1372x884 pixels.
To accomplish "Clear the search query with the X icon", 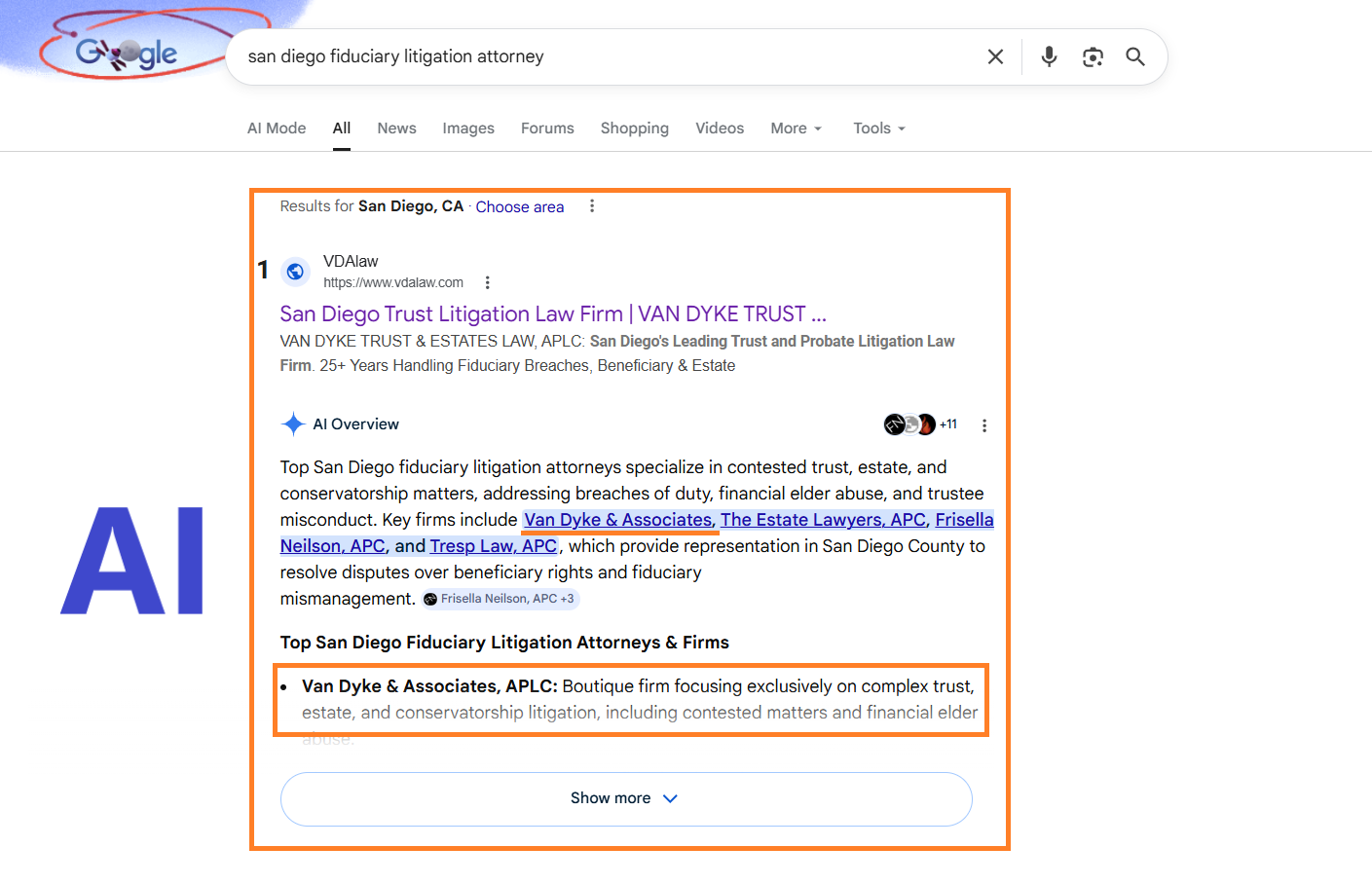I will tap(995, 56).
